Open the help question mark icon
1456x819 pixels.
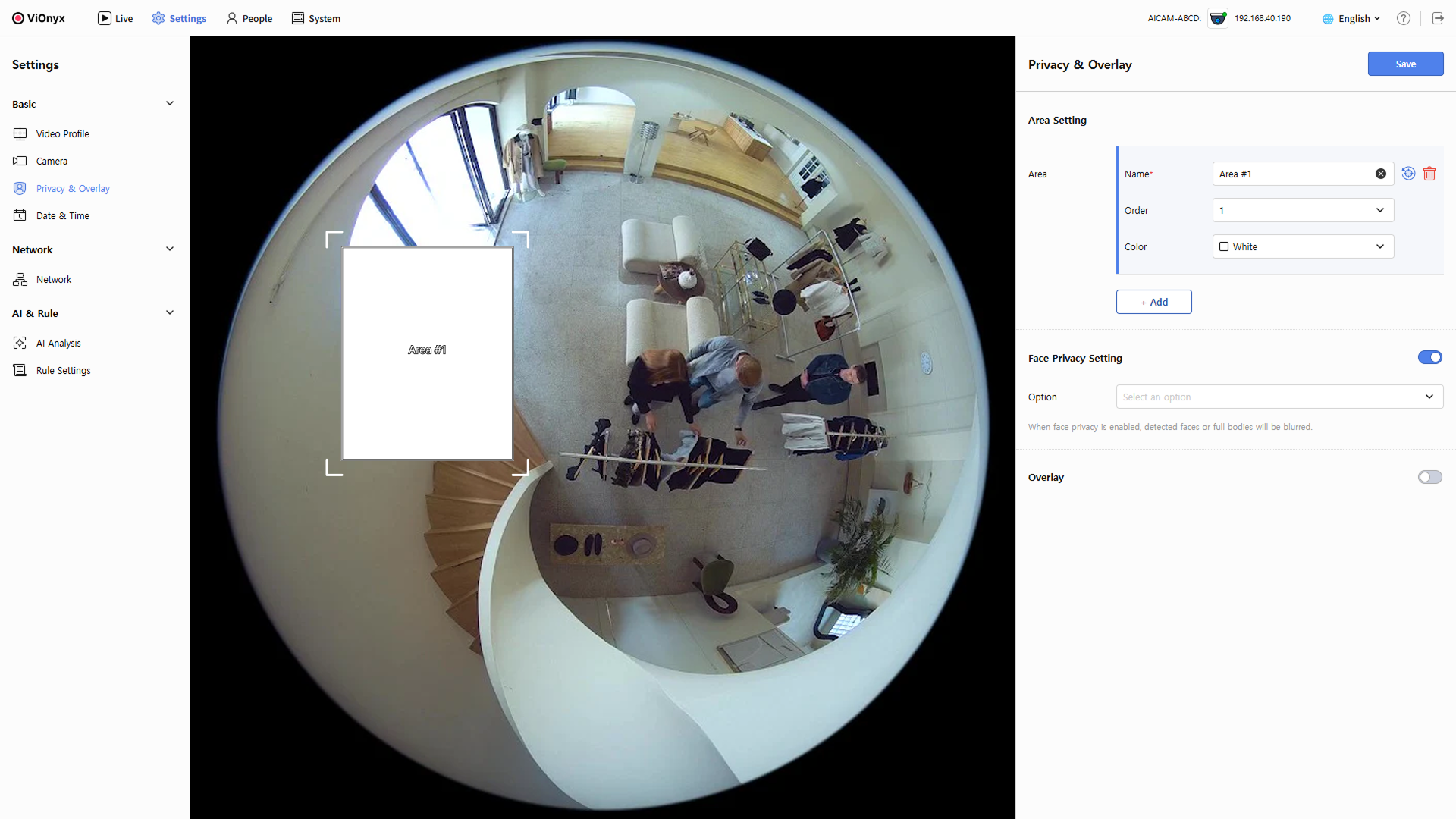click(x=1404, y=18)
